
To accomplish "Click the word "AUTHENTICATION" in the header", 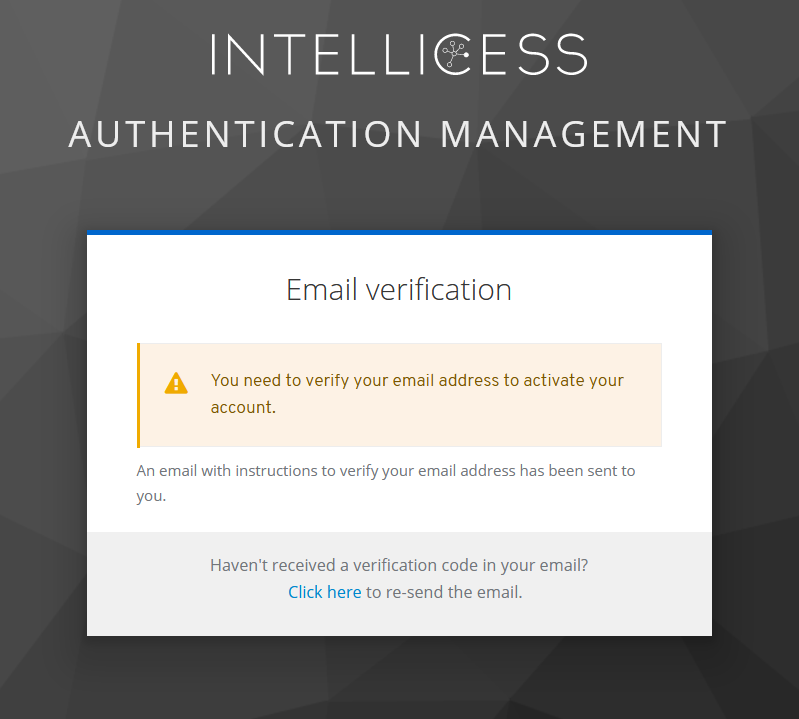I will tap(246, 135).
